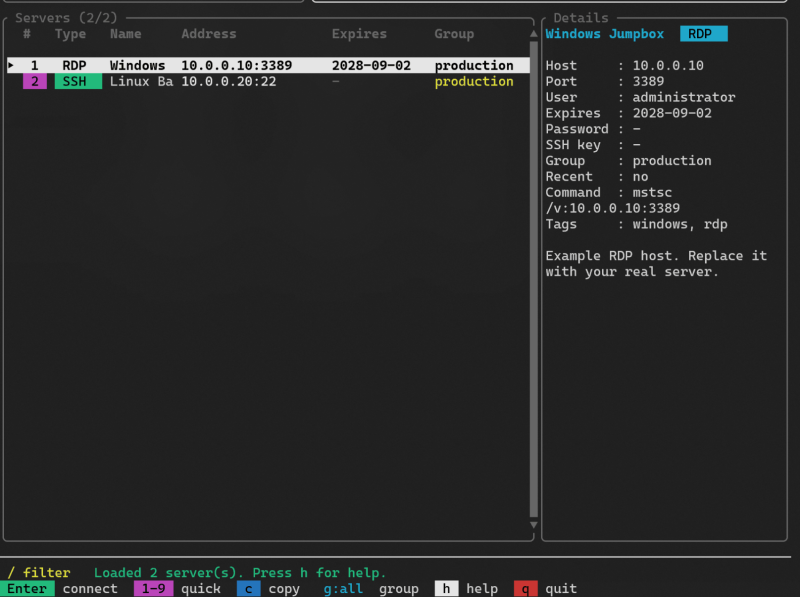
Task: Click the magenta 1-9 quick key hint
Action: (154, 589)
